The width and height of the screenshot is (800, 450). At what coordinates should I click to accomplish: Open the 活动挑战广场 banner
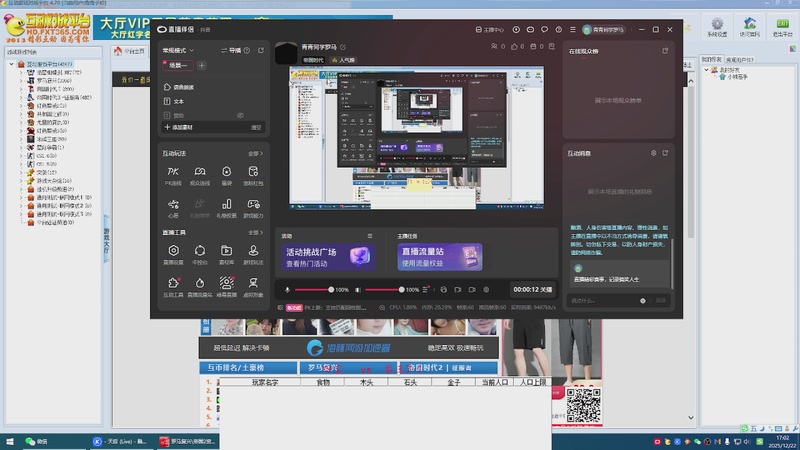[x=329, y=257]
